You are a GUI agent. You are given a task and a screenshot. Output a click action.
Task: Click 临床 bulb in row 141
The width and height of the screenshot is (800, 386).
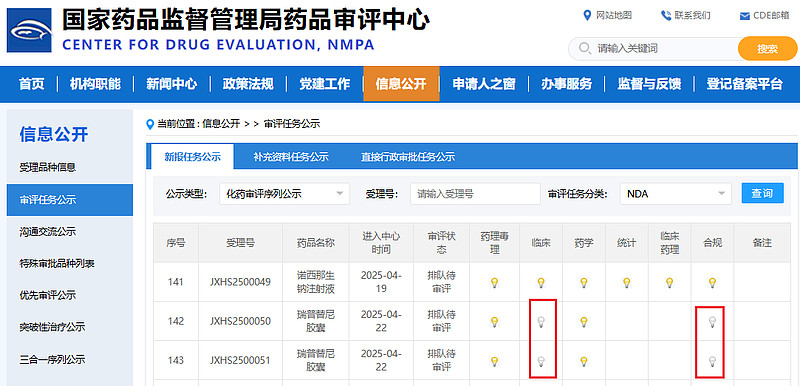pos(541,282)
